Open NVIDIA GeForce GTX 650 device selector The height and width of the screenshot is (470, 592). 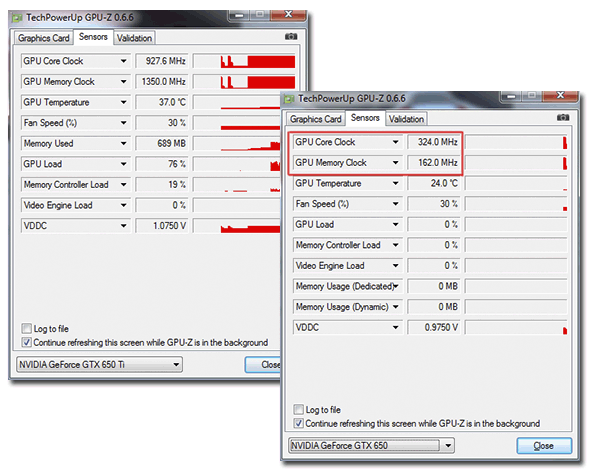coord(372,446)
